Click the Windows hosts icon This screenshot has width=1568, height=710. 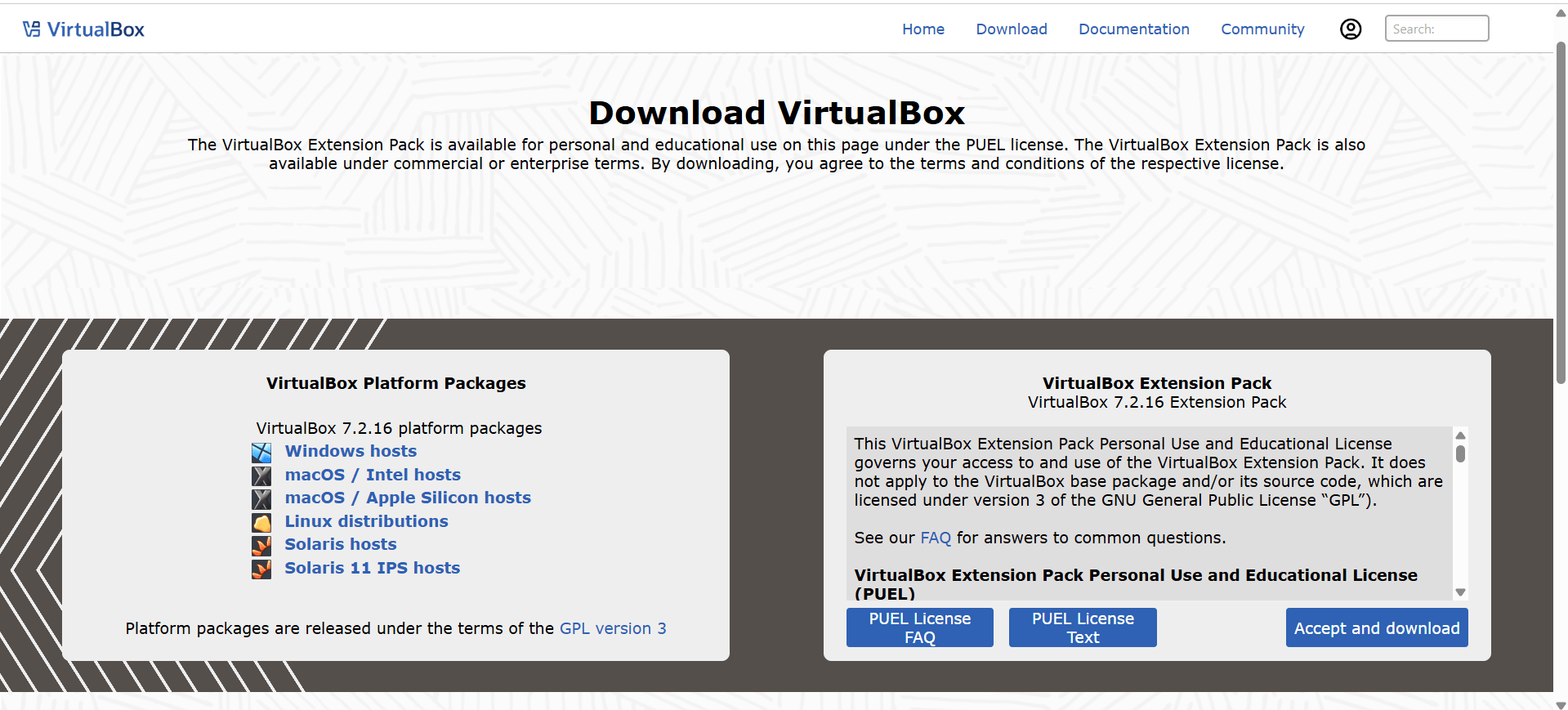tap(261, 452)
